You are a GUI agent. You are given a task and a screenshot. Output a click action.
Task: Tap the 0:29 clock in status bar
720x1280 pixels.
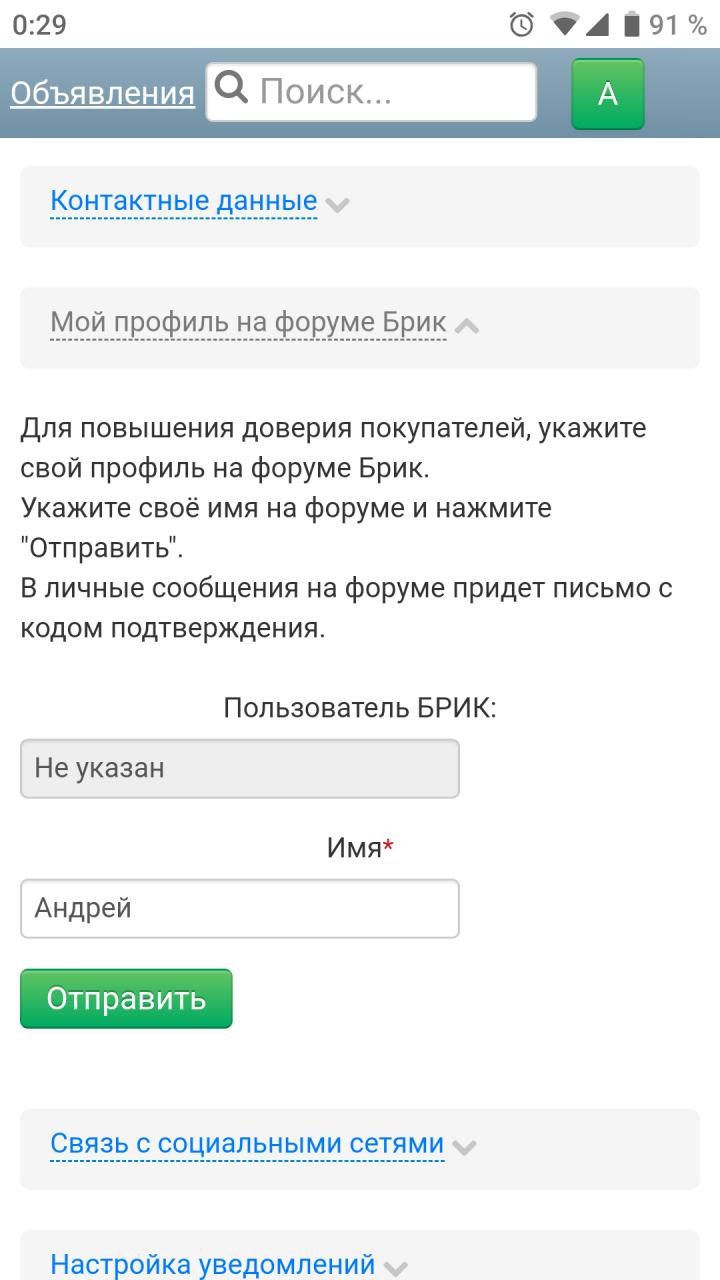[x=40, y=24]
